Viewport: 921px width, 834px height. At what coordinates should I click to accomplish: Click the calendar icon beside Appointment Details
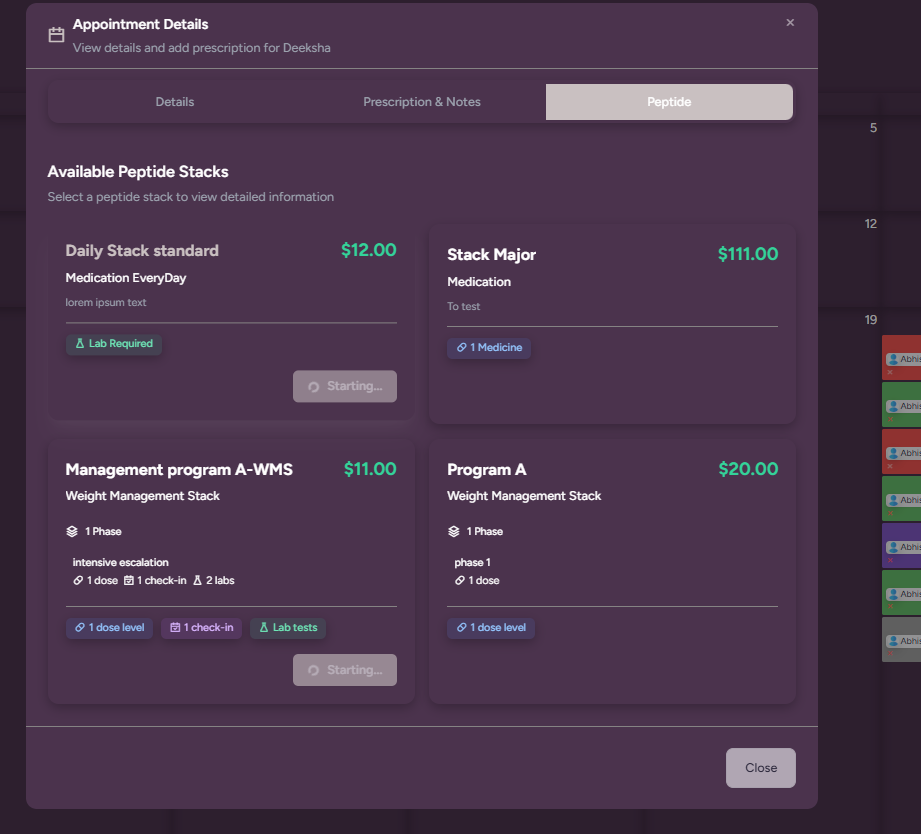(x=56, y=35)
